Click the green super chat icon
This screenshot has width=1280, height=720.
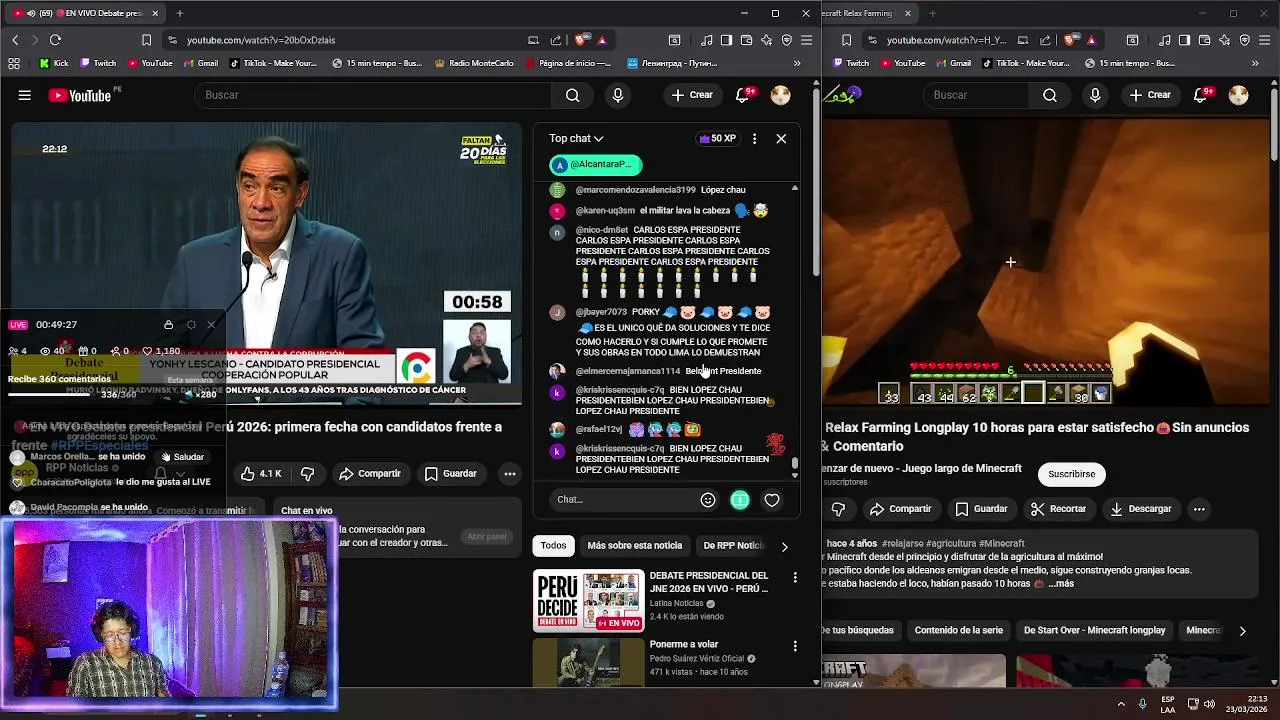click(x=740, y=500)
